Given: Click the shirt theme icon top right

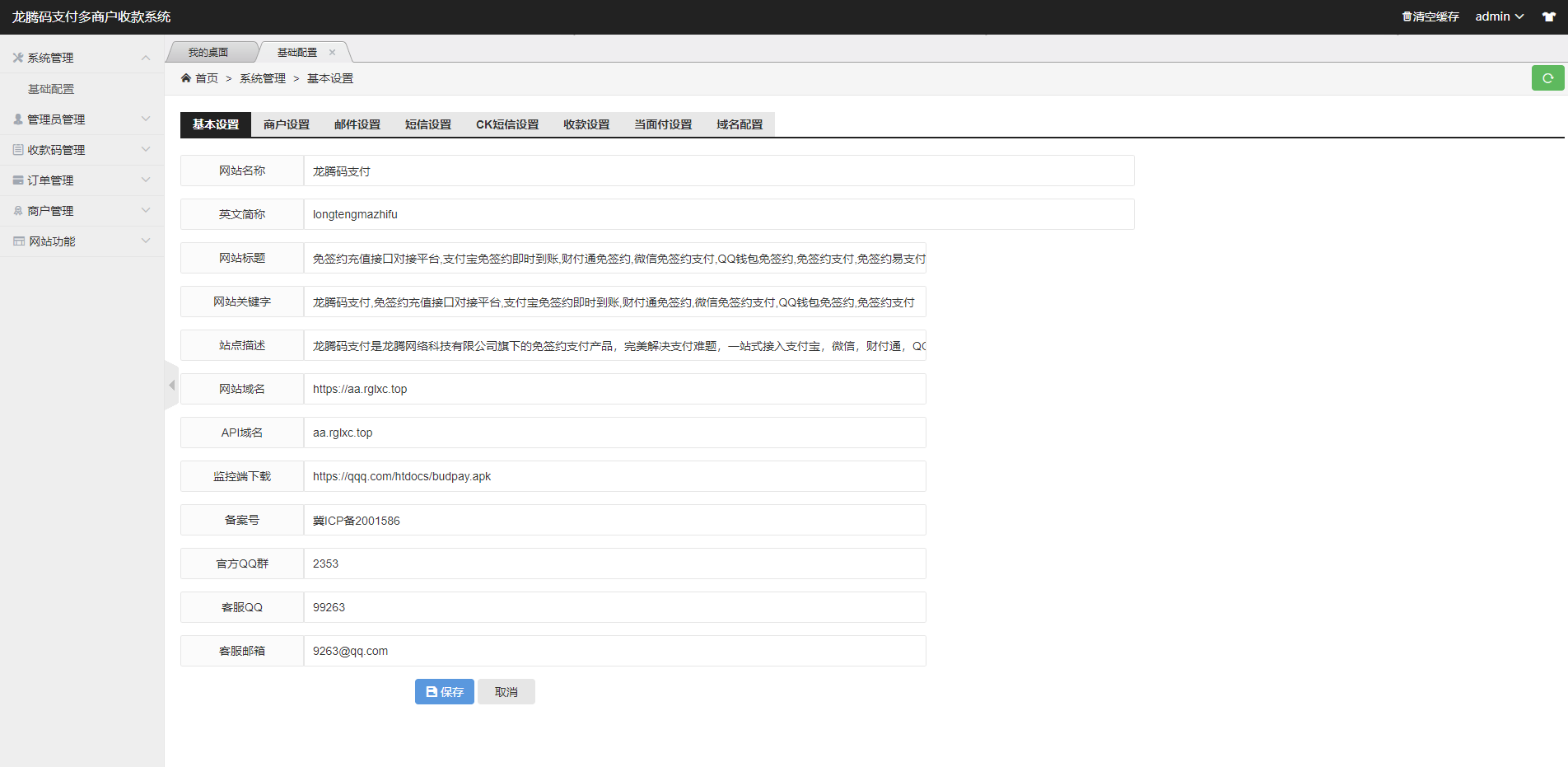Looking at the screenshot, I should click(1548, 16).
